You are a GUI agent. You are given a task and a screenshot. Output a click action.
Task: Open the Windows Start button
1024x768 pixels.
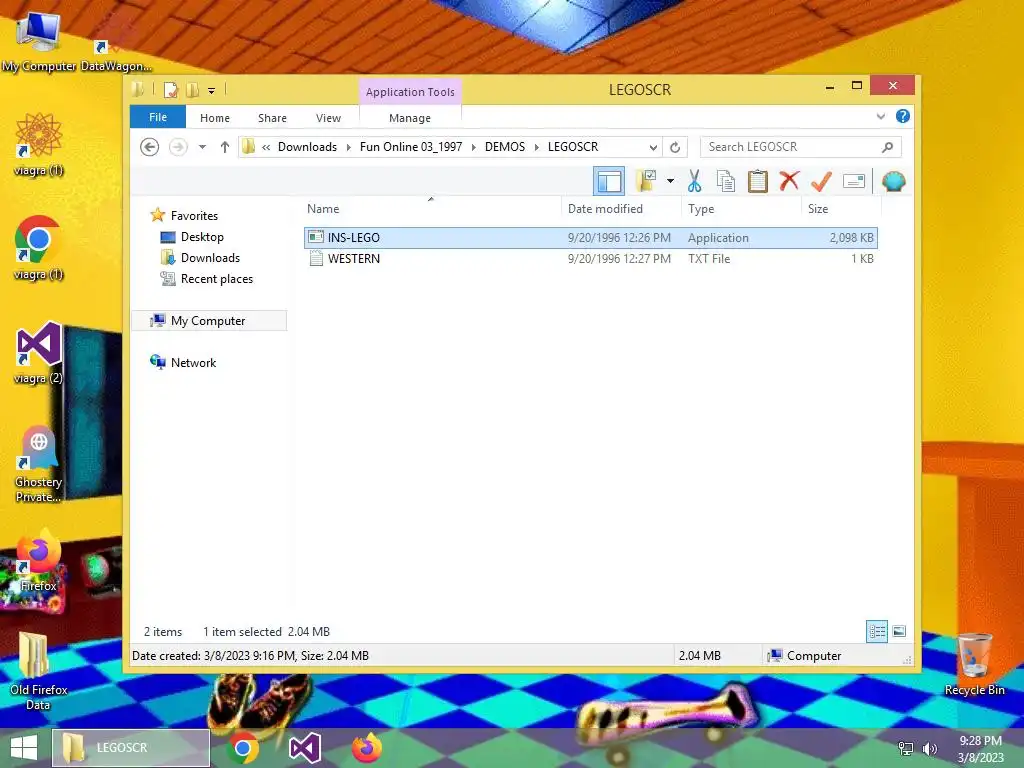pyautogui.click(x=24, y=748)
